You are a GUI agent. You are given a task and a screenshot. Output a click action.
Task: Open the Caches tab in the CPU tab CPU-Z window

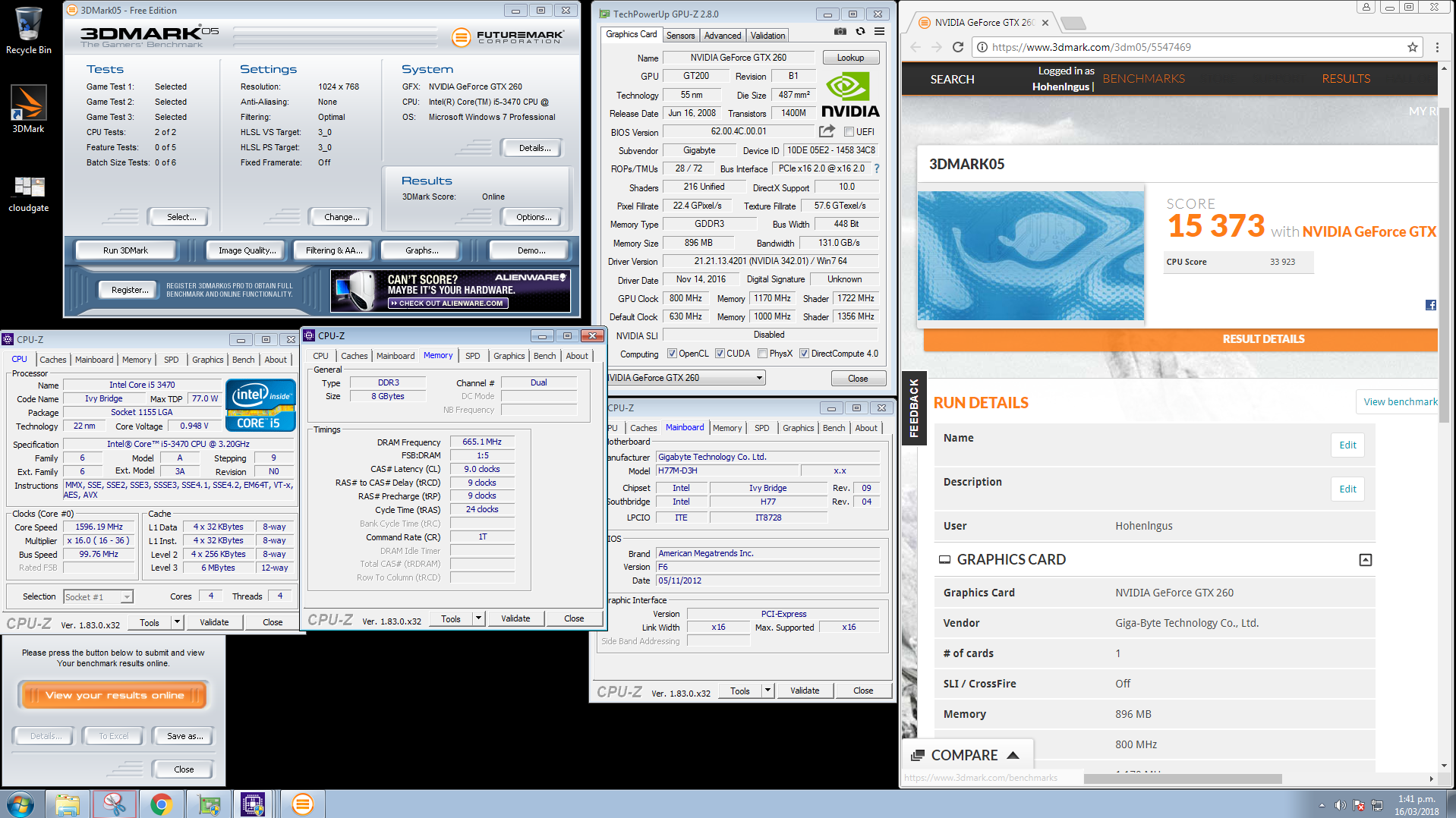tap(52, 360)
